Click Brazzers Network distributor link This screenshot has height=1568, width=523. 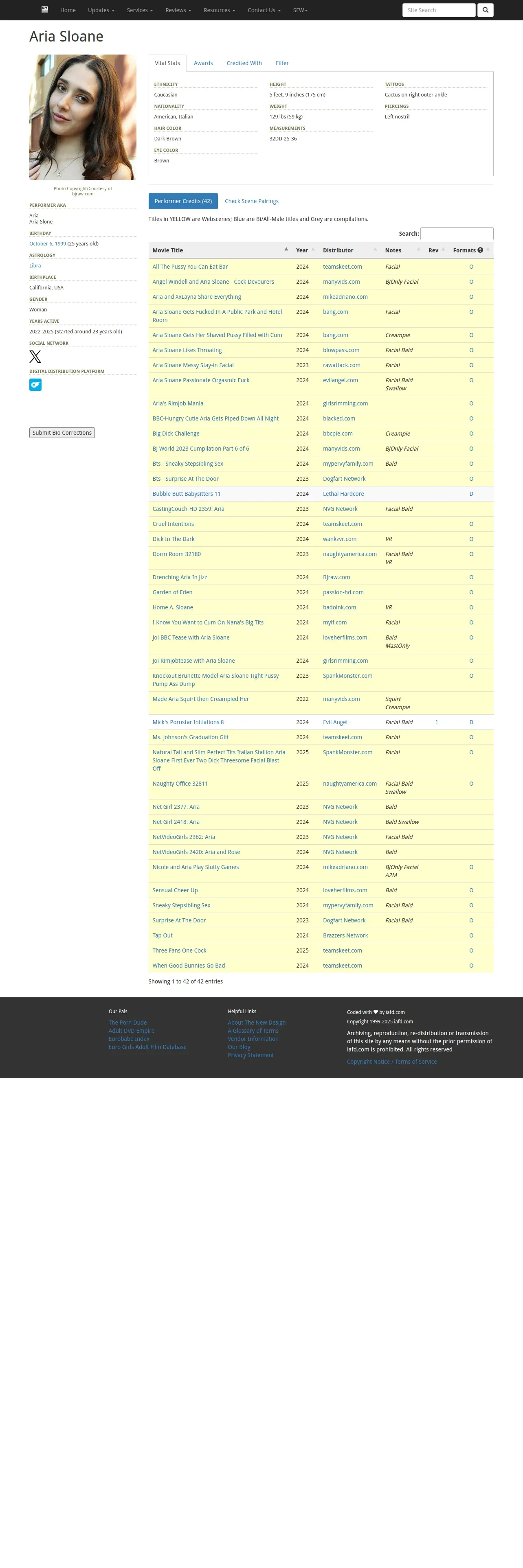point(345,935)
